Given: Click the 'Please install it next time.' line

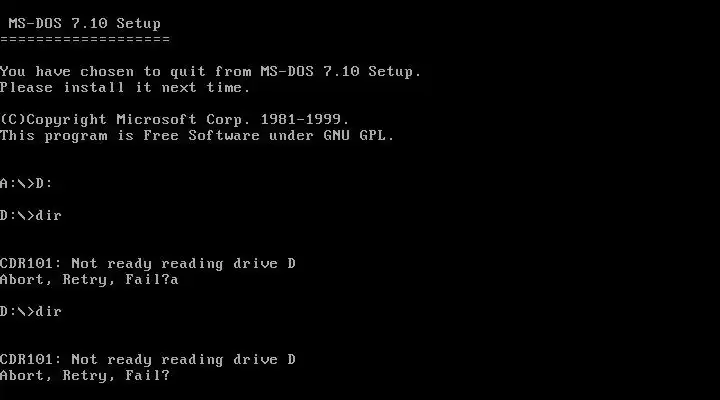Looking at the screenshot, I should pos(125,87).
